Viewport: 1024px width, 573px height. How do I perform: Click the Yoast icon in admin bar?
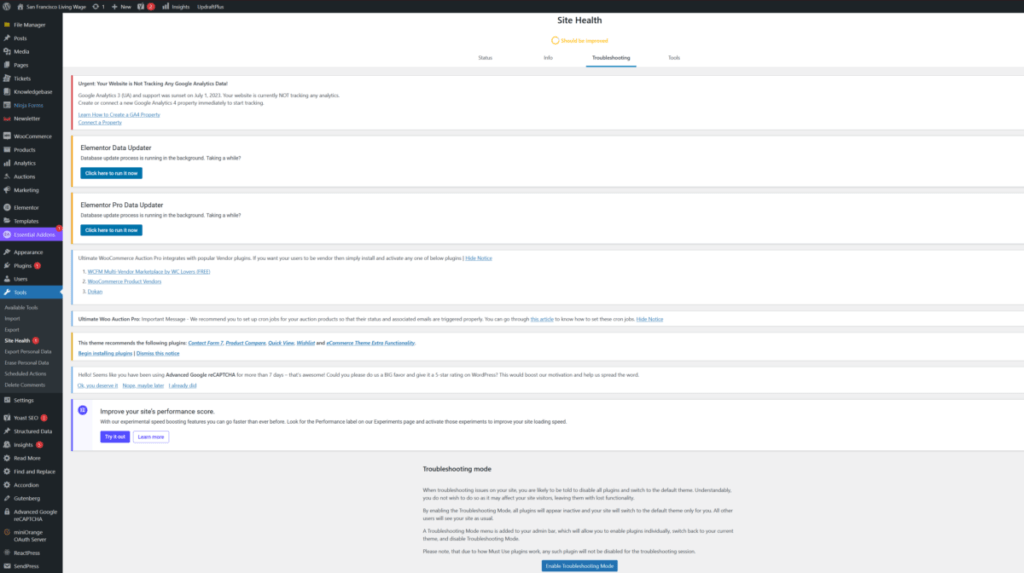coord(140,7)
